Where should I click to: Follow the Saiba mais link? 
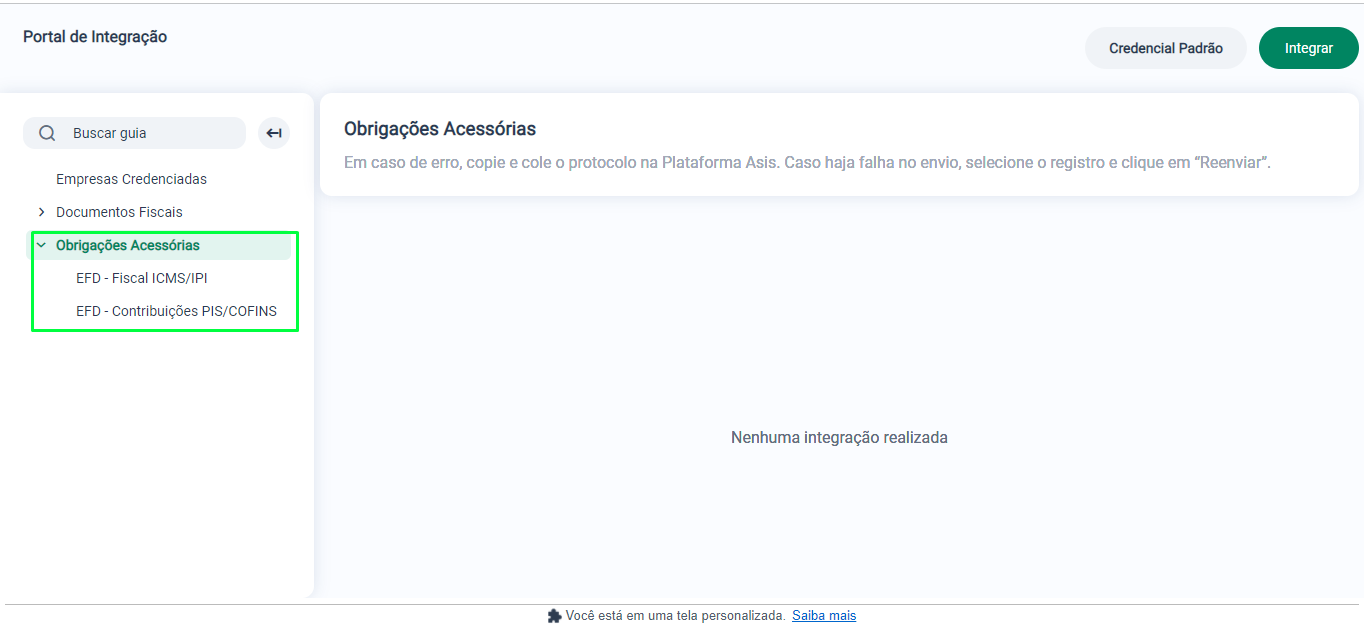pos(824,616)
